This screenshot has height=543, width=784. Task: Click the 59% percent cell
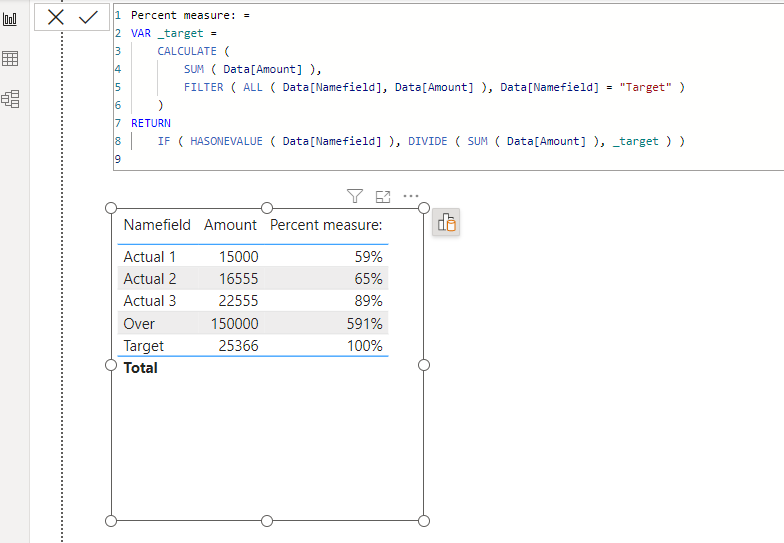tap(368, 256)
